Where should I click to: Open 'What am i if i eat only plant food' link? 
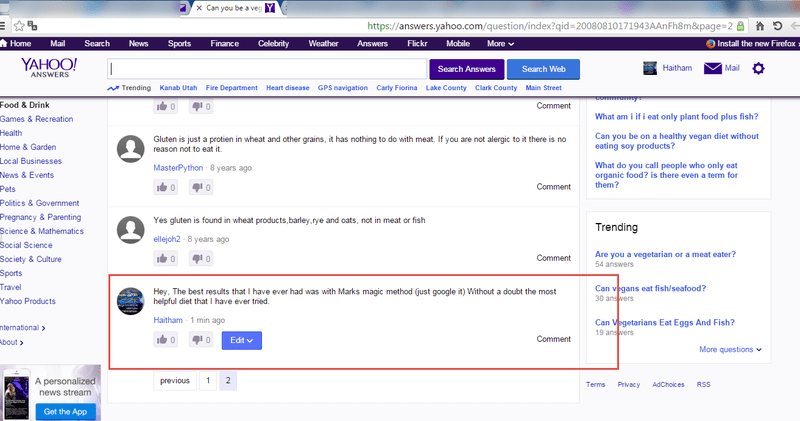tap(677, 116)
